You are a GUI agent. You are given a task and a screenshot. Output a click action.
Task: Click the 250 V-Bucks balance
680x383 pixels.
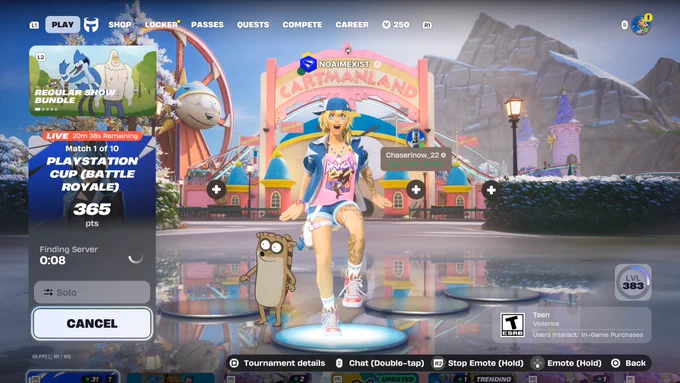[x=396, y=25]
